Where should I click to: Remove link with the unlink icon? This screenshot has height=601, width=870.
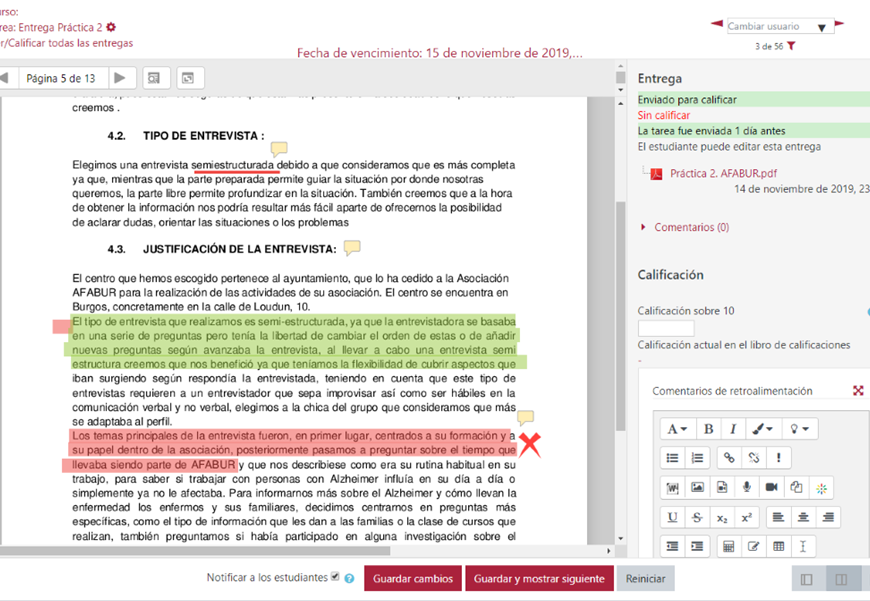point(753,458)
